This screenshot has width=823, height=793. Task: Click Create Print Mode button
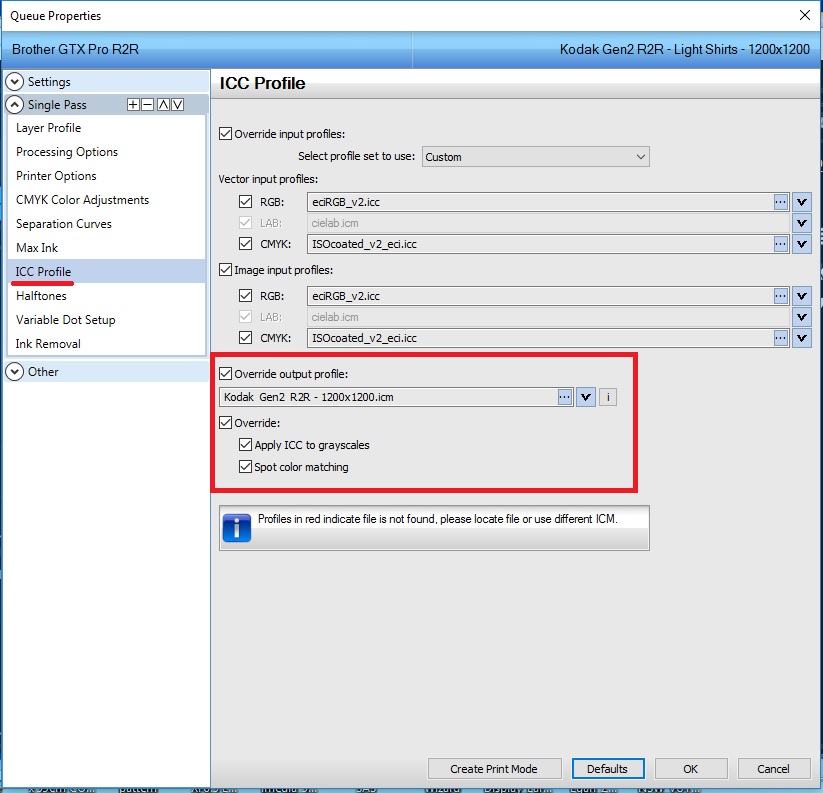coord(494,769)
